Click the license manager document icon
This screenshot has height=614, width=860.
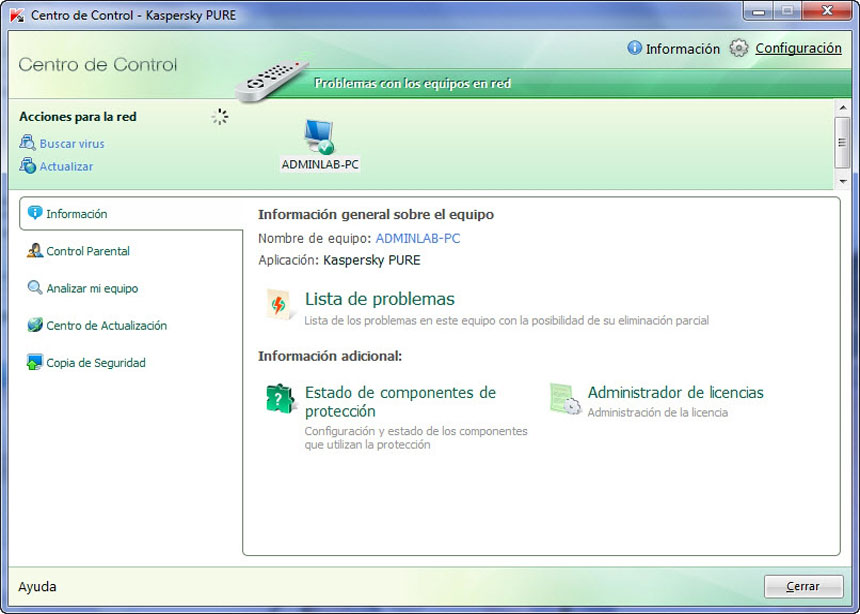coord(565,399)
